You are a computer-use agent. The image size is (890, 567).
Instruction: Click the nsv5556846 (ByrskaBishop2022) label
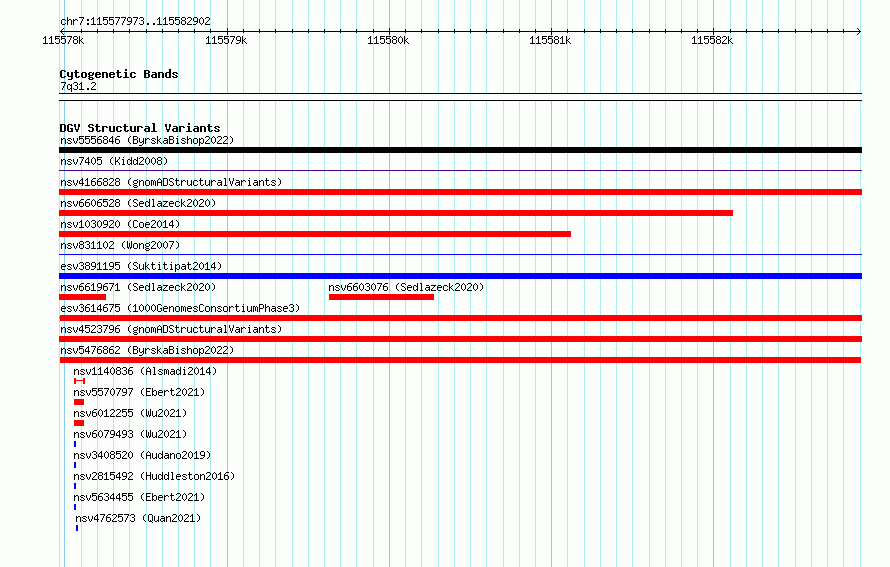[x=147, y=140]
